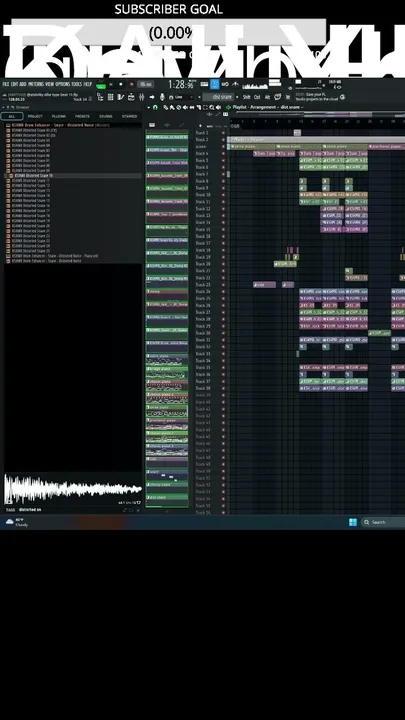This screenshot has width=405, height=720.
Task: Click the red Record button
Action: [x=132, y=84]
